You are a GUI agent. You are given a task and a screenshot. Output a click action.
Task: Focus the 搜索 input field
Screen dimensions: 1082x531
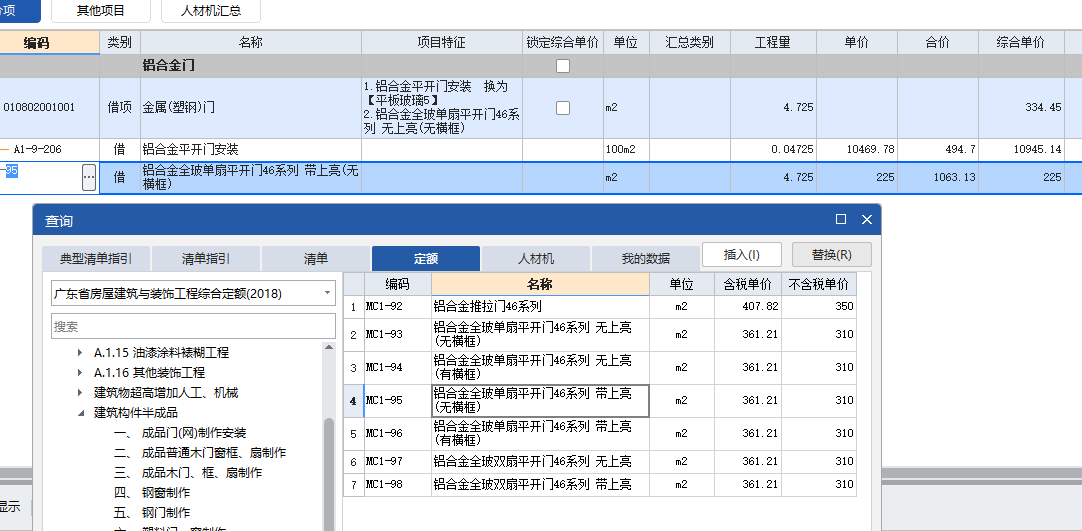pos(193,326)
